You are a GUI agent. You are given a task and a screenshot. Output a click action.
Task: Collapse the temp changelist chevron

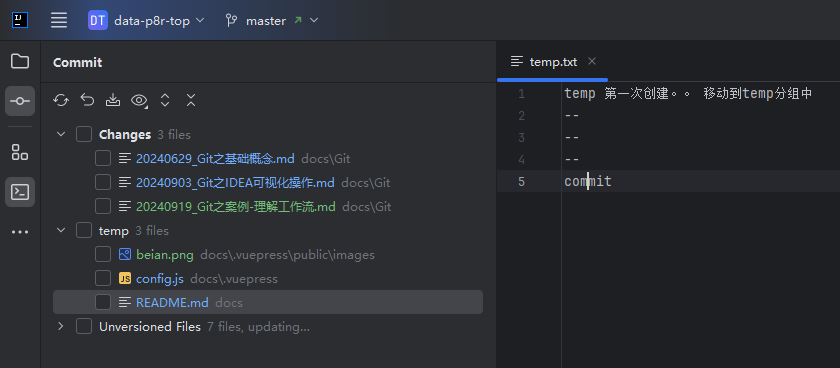tap(61, 230)
